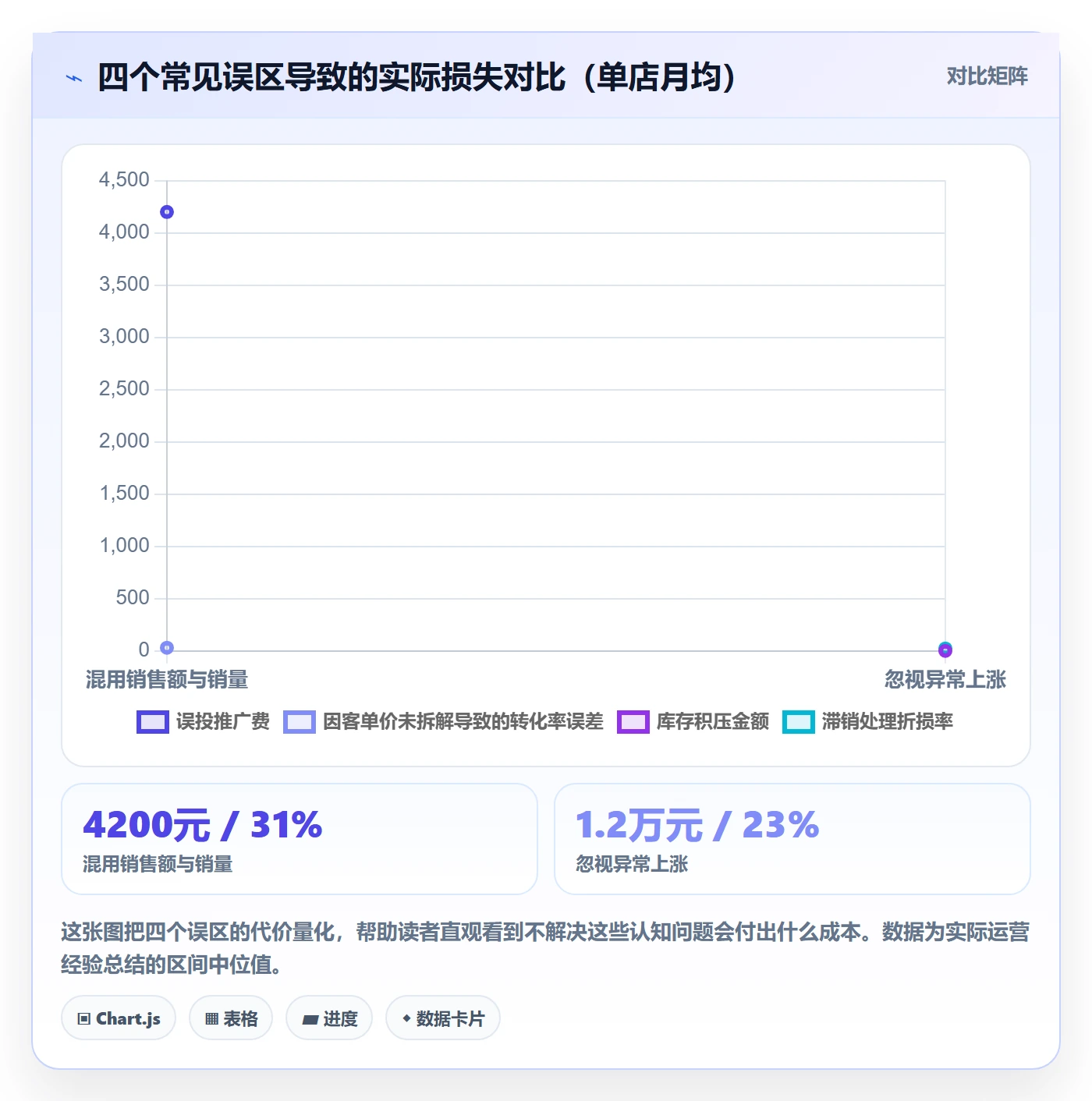Click the 混用销售额与销量 caption in the first card
This screenshot has height=1101, width=1092.
coord(158,864)
